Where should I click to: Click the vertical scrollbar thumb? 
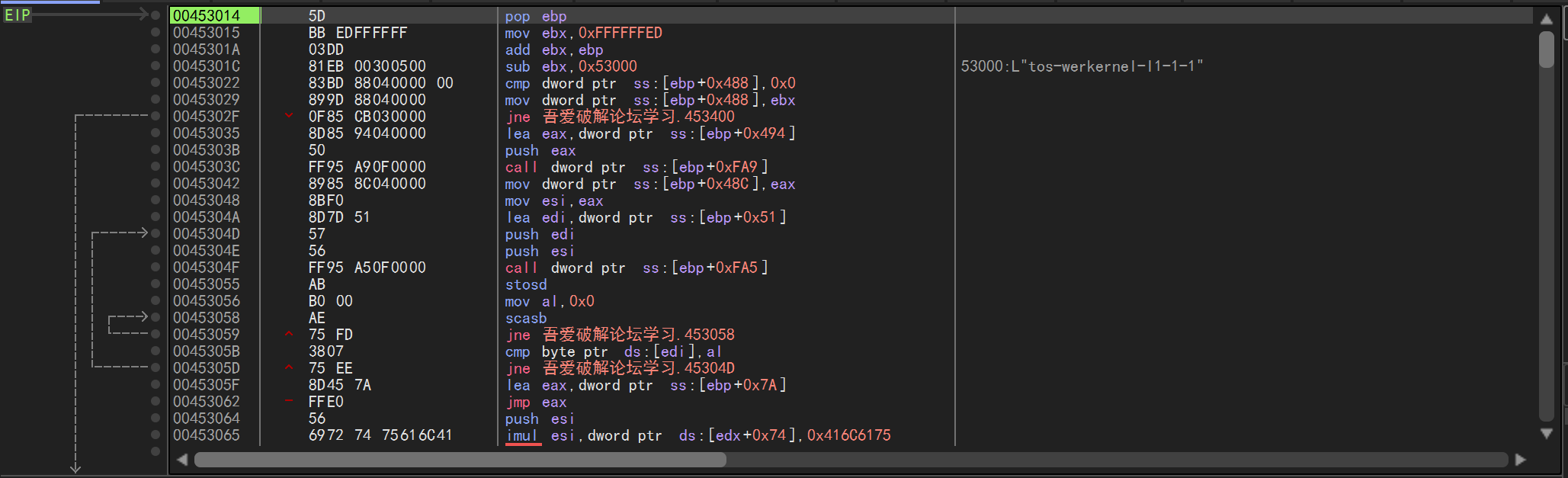point(1546,50)
